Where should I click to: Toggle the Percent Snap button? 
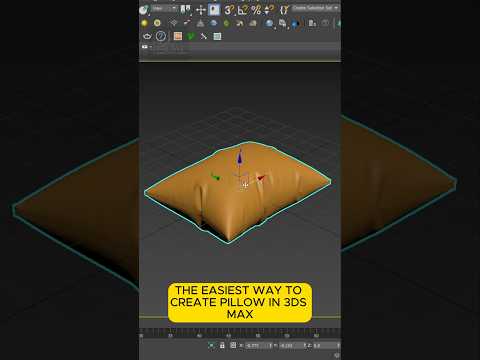click(256, 10)
